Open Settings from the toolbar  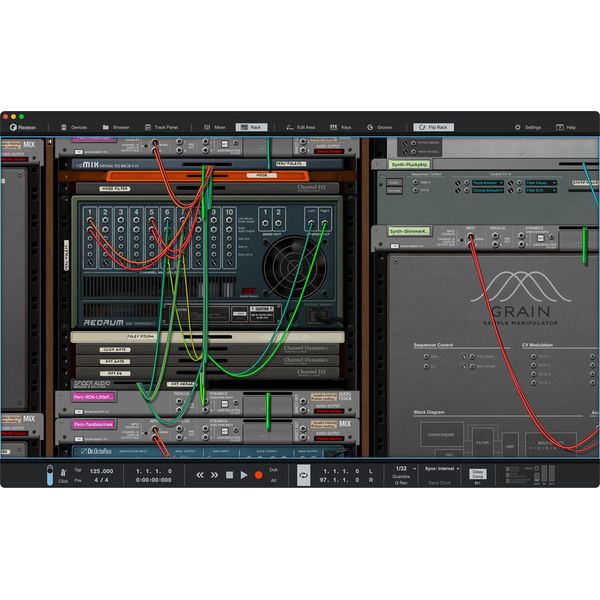click(528, 127)
